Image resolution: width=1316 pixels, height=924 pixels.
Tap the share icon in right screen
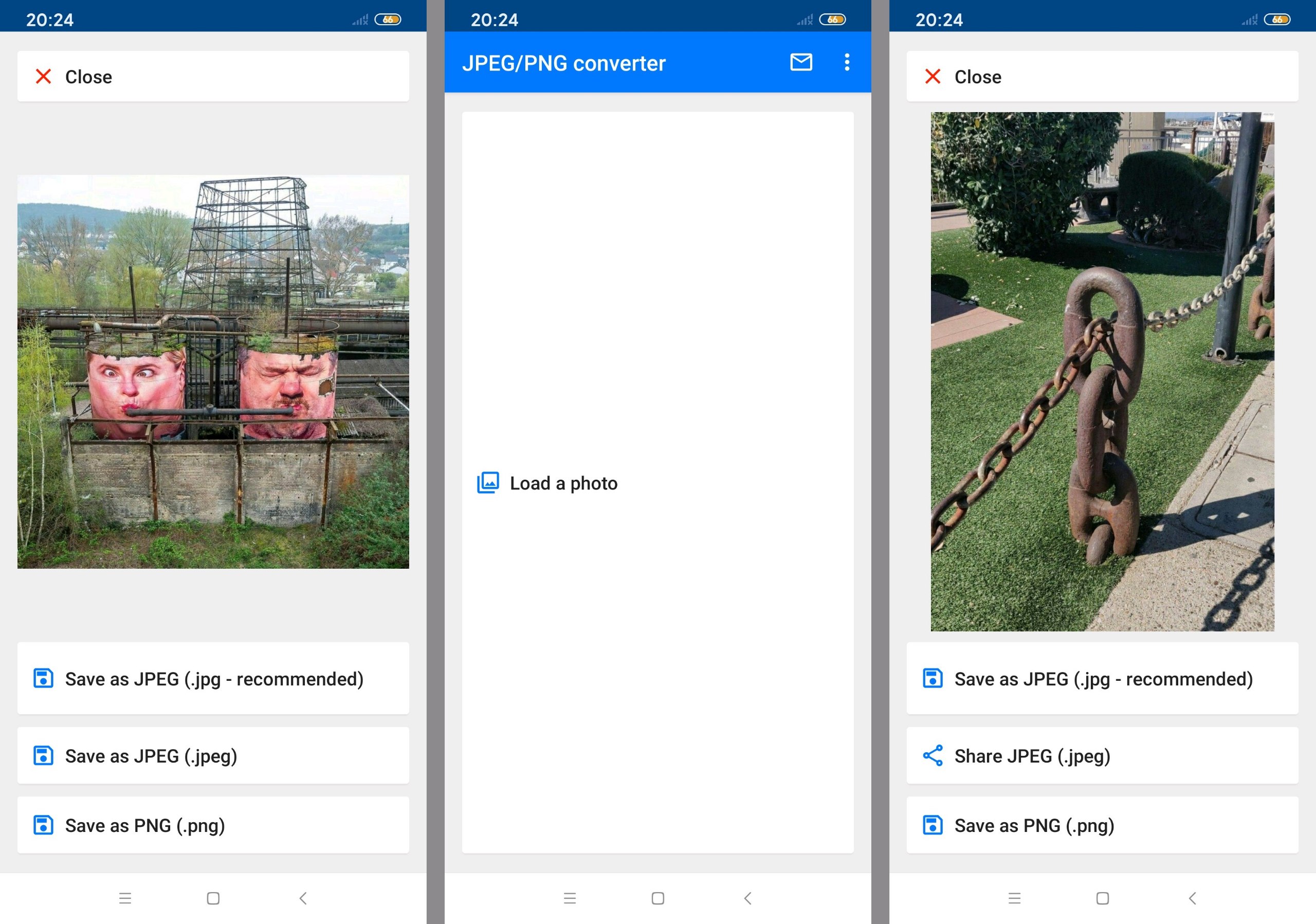[x=933, y=755]
